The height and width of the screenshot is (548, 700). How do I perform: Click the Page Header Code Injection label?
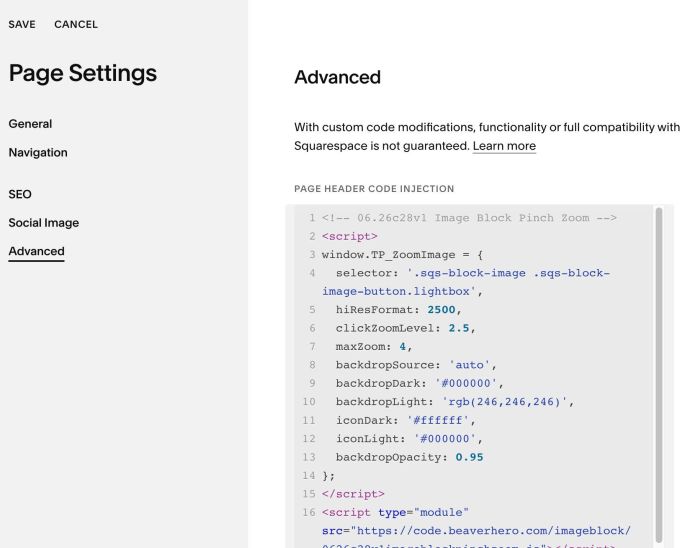click(x=374, y=189)
